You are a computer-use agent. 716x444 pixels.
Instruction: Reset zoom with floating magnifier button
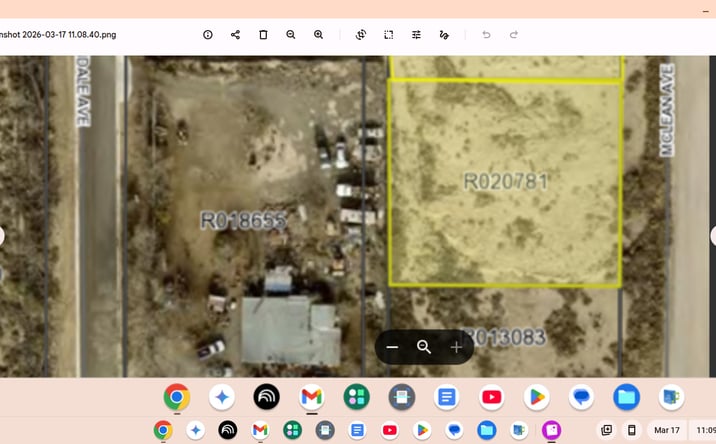click(x=424, y=347)
